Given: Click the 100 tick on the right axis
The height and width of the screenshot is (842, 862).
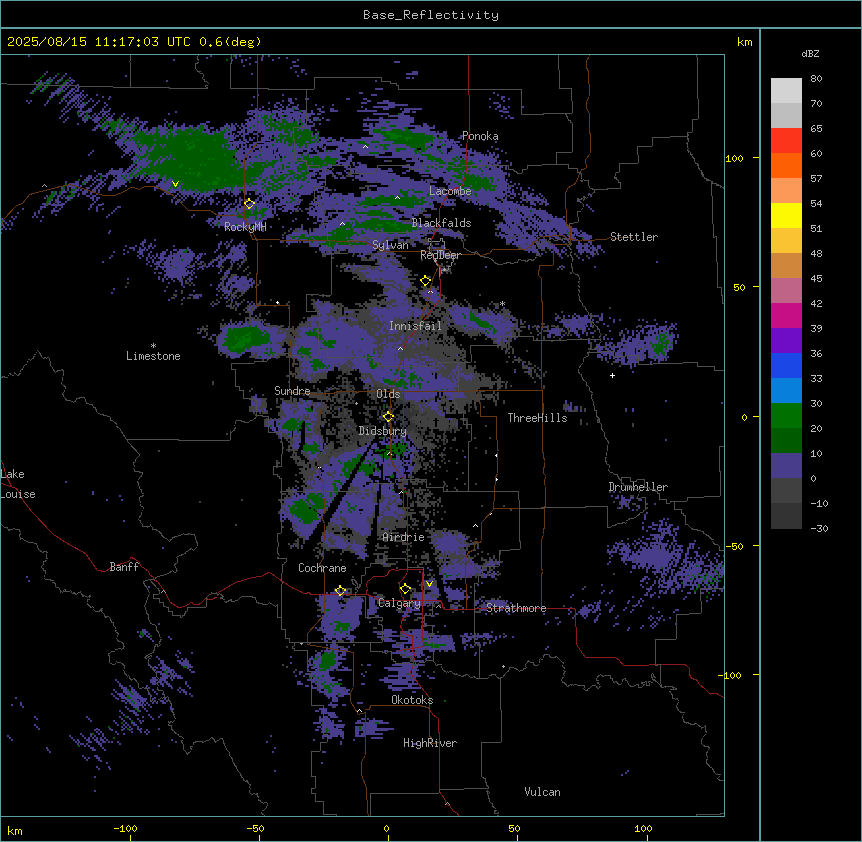Looking at the screenshot, I should (x=734, y=159).
